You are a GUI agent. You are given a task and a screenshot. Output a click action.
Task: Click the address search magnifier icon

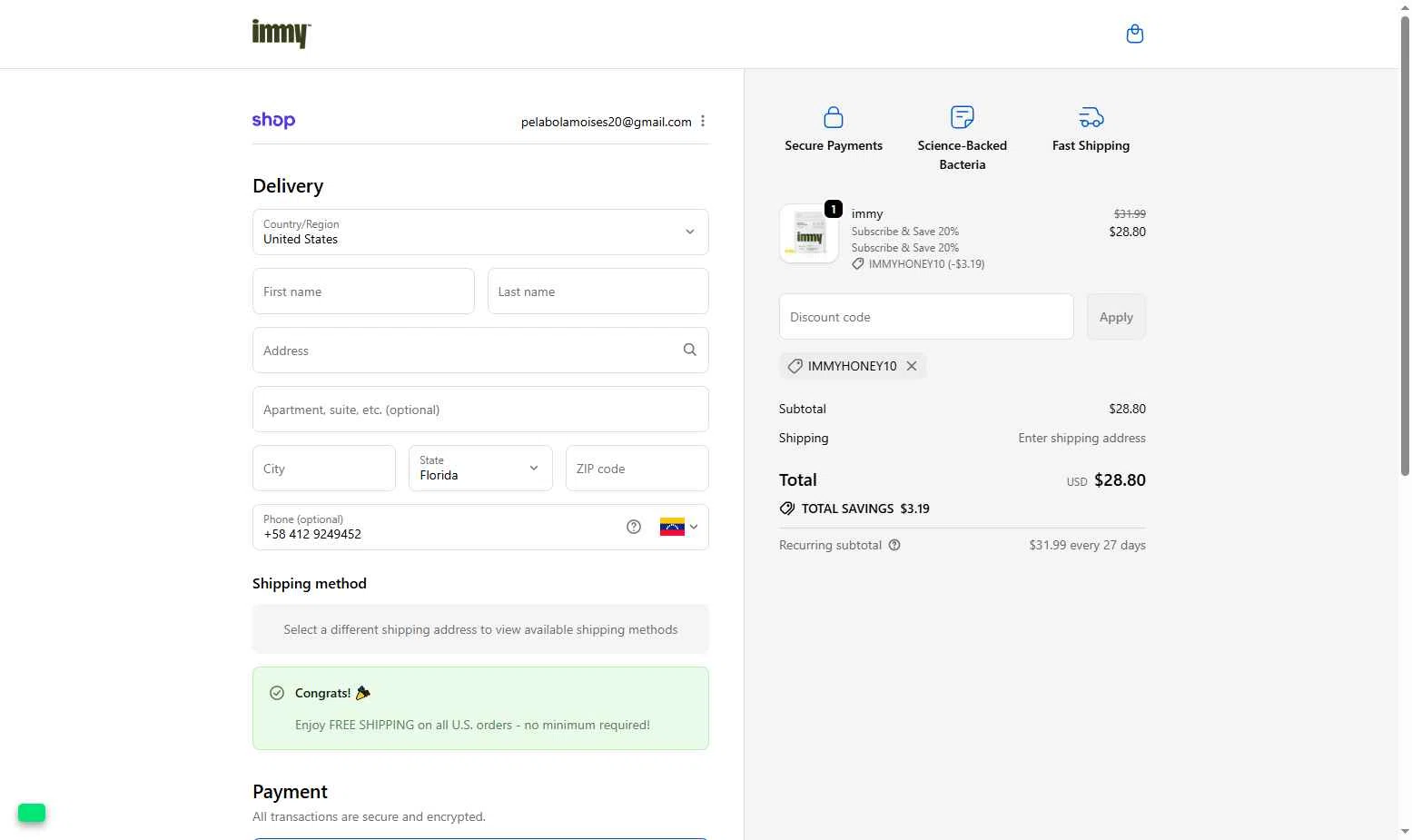tap(690, 350)
